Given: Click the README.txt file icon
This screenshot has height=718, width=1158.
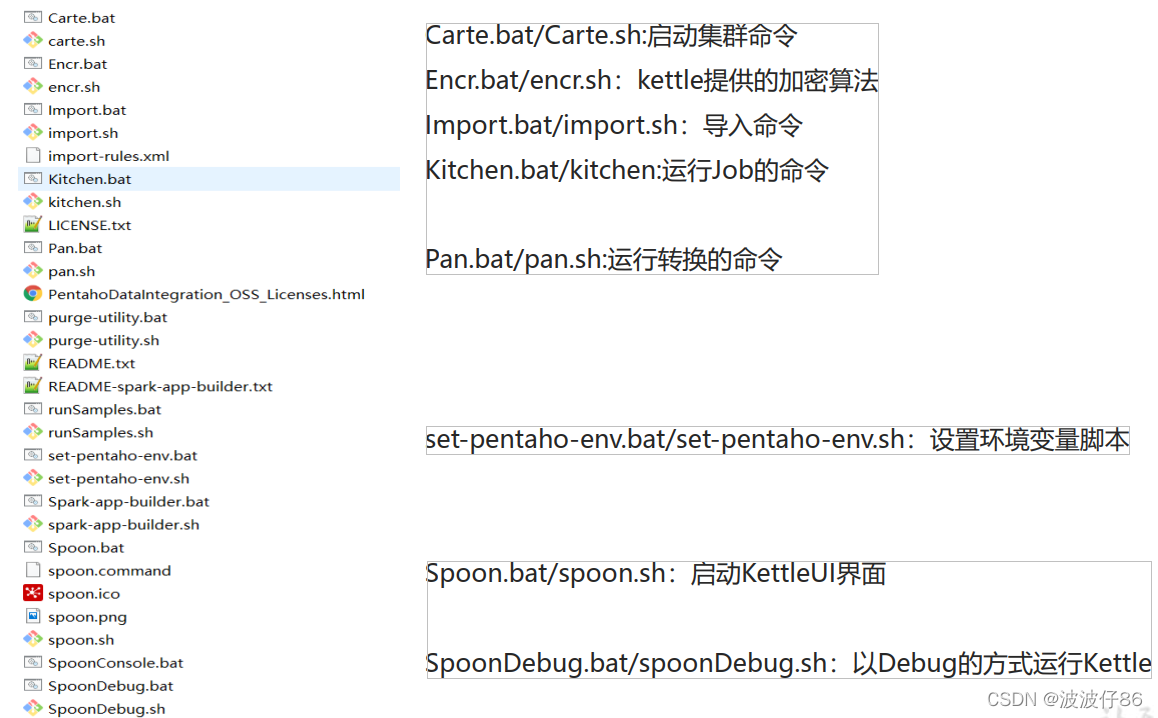Looking at the screenshot, I should [x=32, y=363].
